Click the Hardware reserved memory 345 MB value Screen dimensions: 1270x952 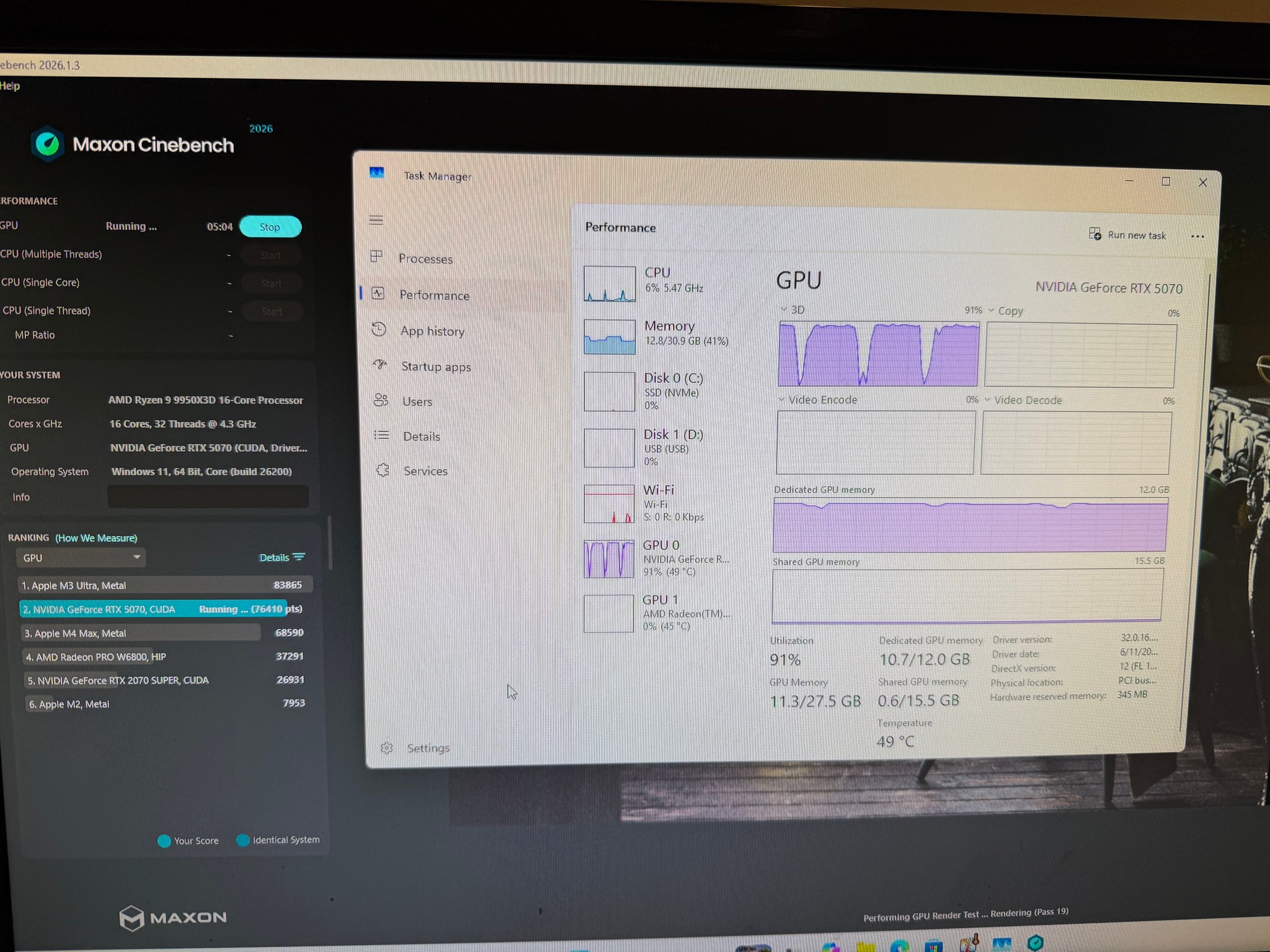[1132, 695]
